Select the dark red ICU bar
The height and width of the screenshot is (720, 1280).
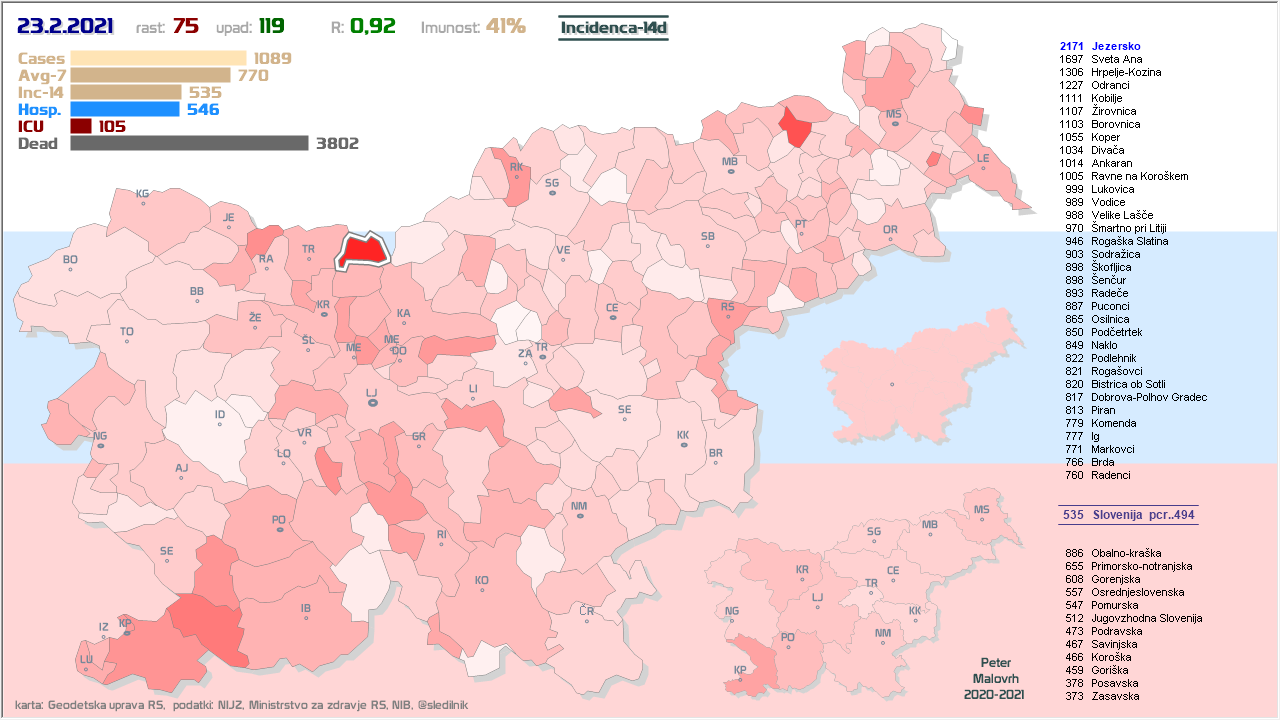(x=81, y=126)
